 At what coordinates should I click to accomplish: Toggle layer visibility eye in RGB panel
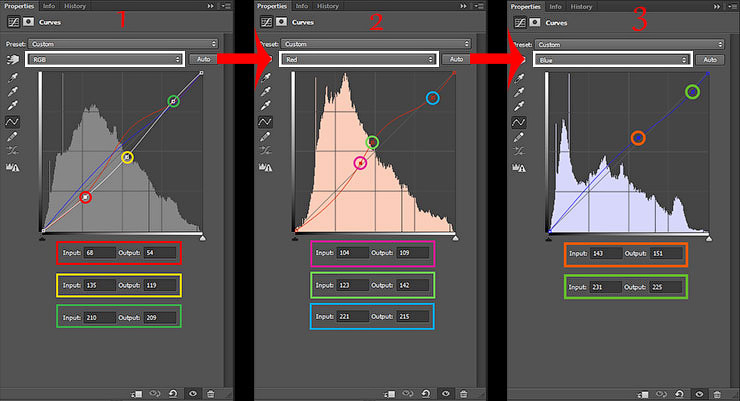tap(193, 393)
